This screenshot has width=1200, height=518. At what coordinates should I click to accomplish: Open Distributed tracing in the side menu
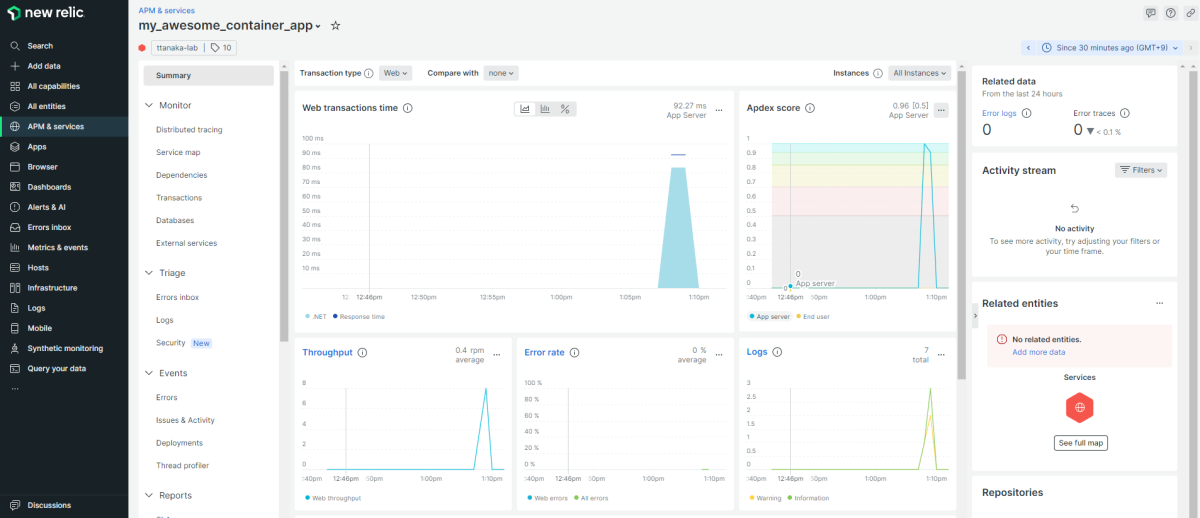(189, 130)
